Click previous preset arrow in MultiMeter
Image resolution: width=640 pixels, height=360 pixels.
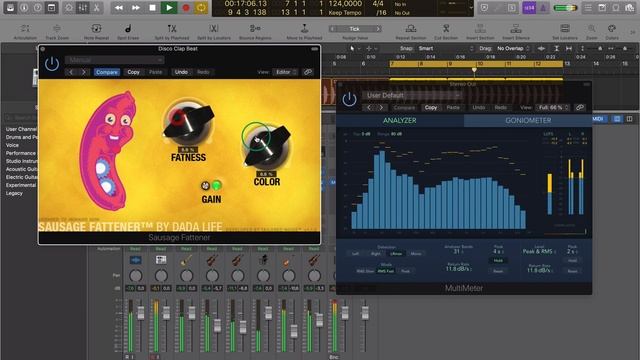pos(369,107)
